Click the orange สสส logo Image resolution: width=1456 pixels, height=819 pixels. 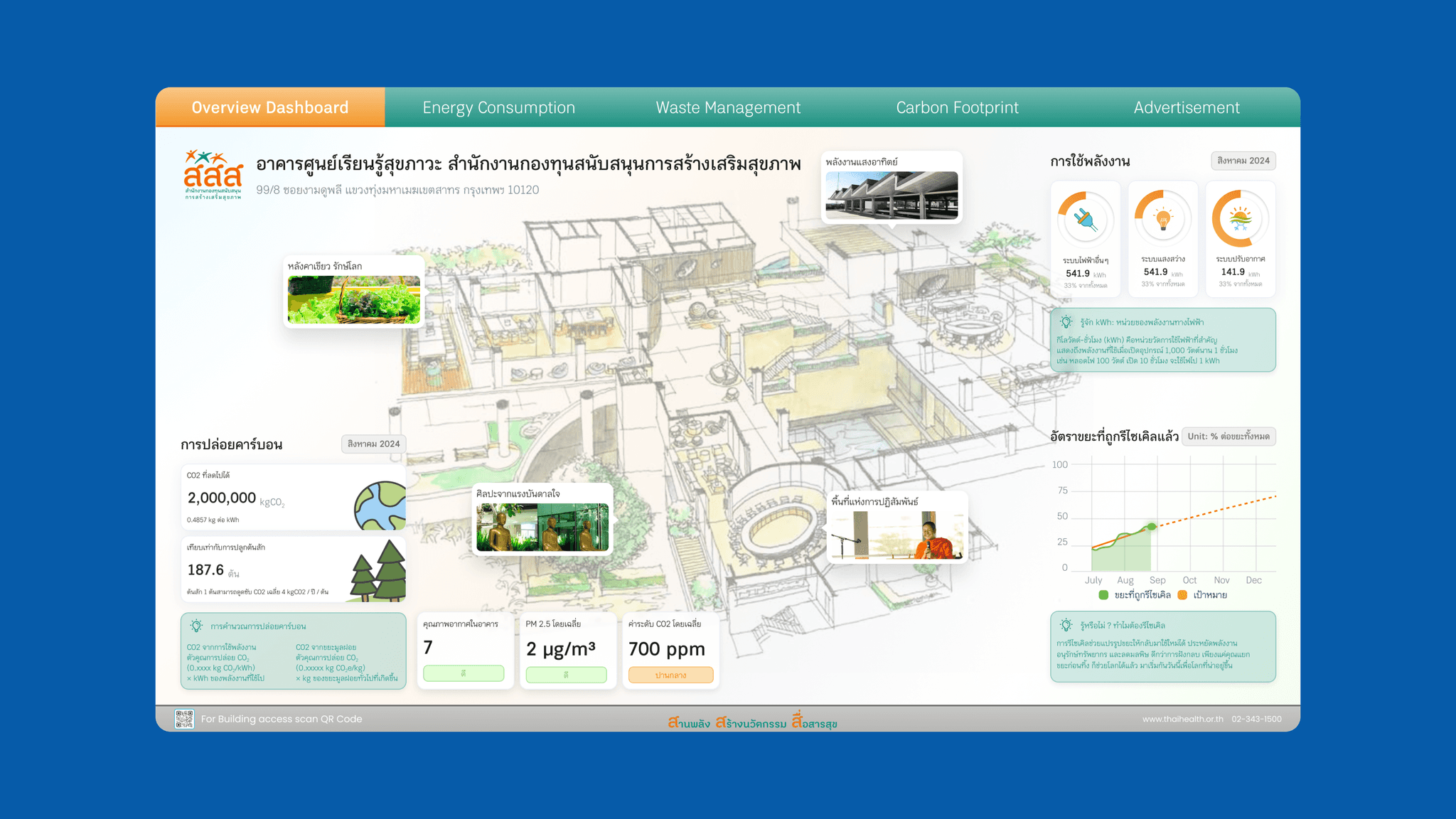click(213, 174)
